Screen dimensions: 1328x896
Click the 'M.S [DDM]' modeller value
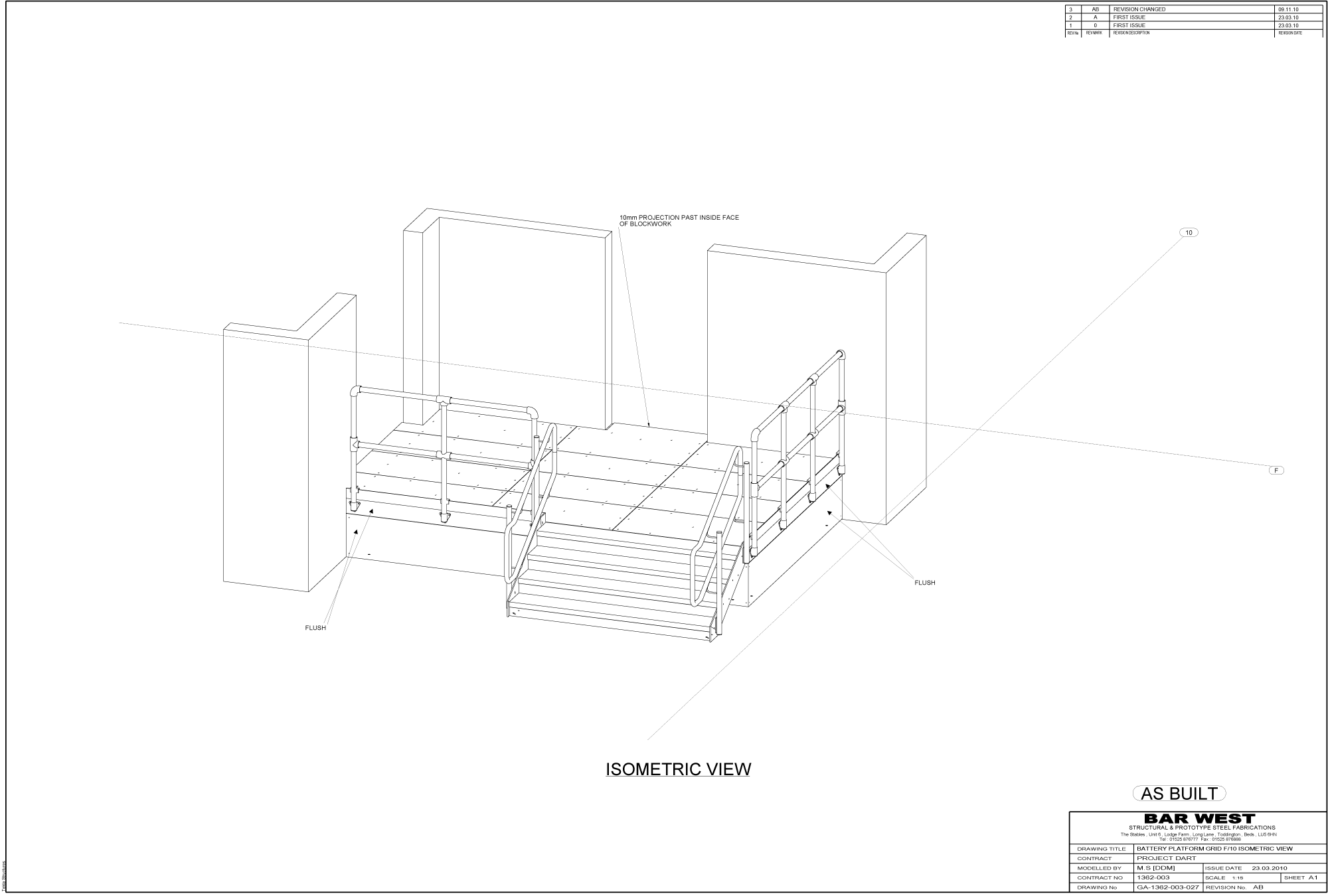click(1156, 868)
